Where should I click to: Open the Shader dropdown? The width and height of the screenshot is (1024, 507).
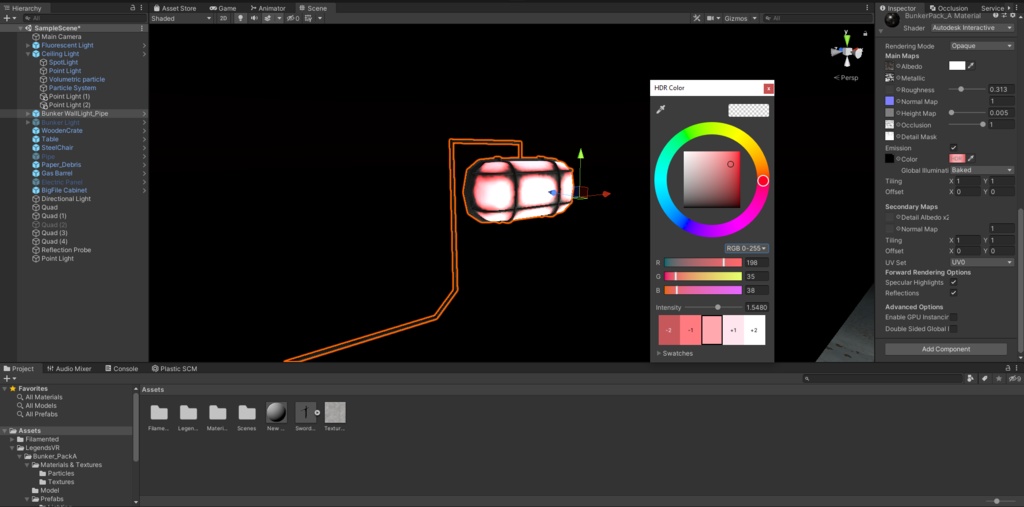(x=972, y=28)
